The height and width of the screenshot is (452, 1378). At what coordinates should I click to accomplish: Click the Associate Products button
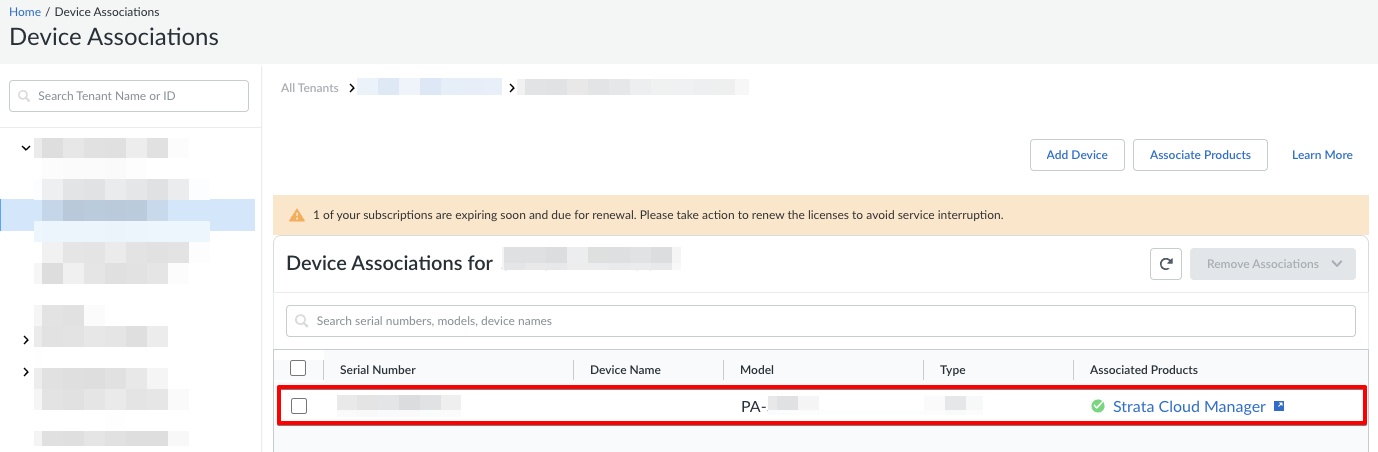(x=1200, y=155)
